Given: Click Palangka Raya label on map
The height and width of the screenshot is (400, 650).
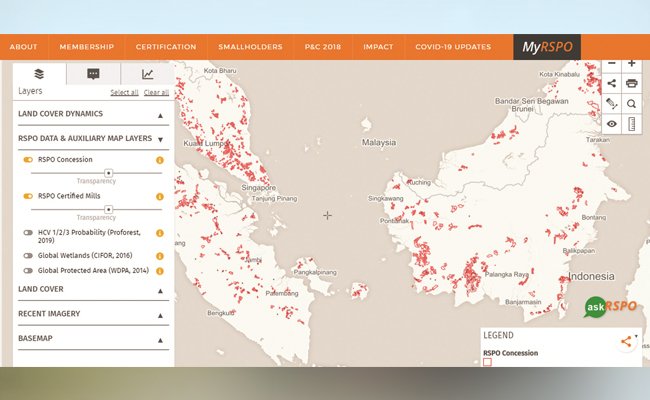Looking at the screenshot, I should coord(507,274).
